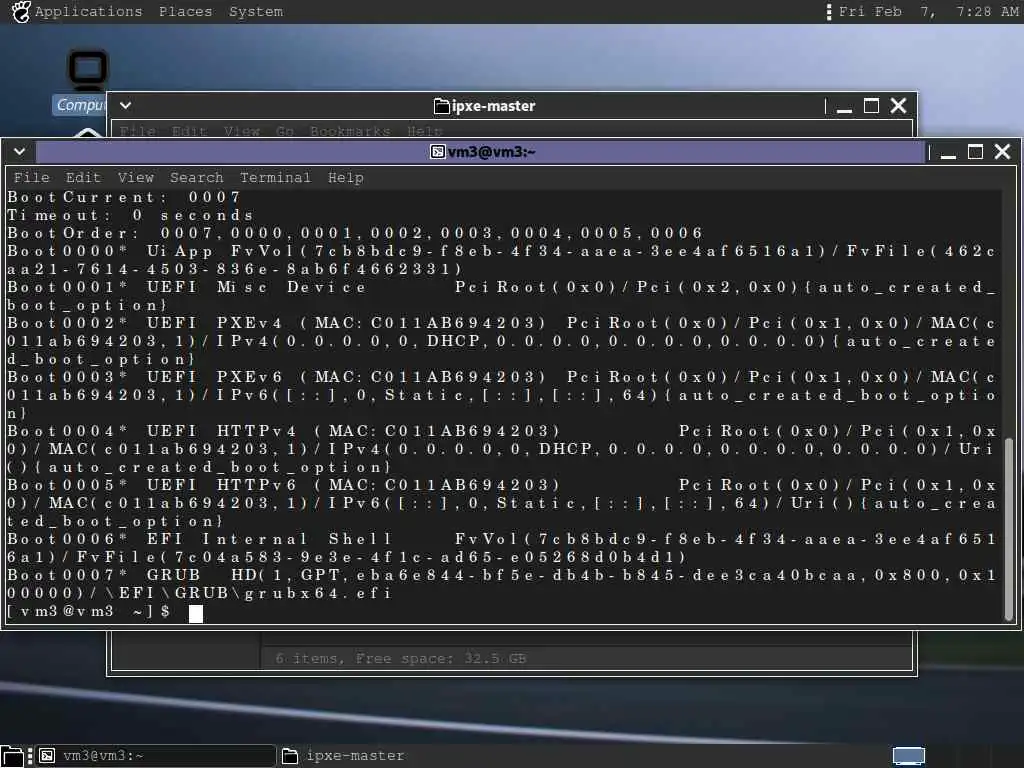Click the MATE foot logo icon

tap(20, 12)
